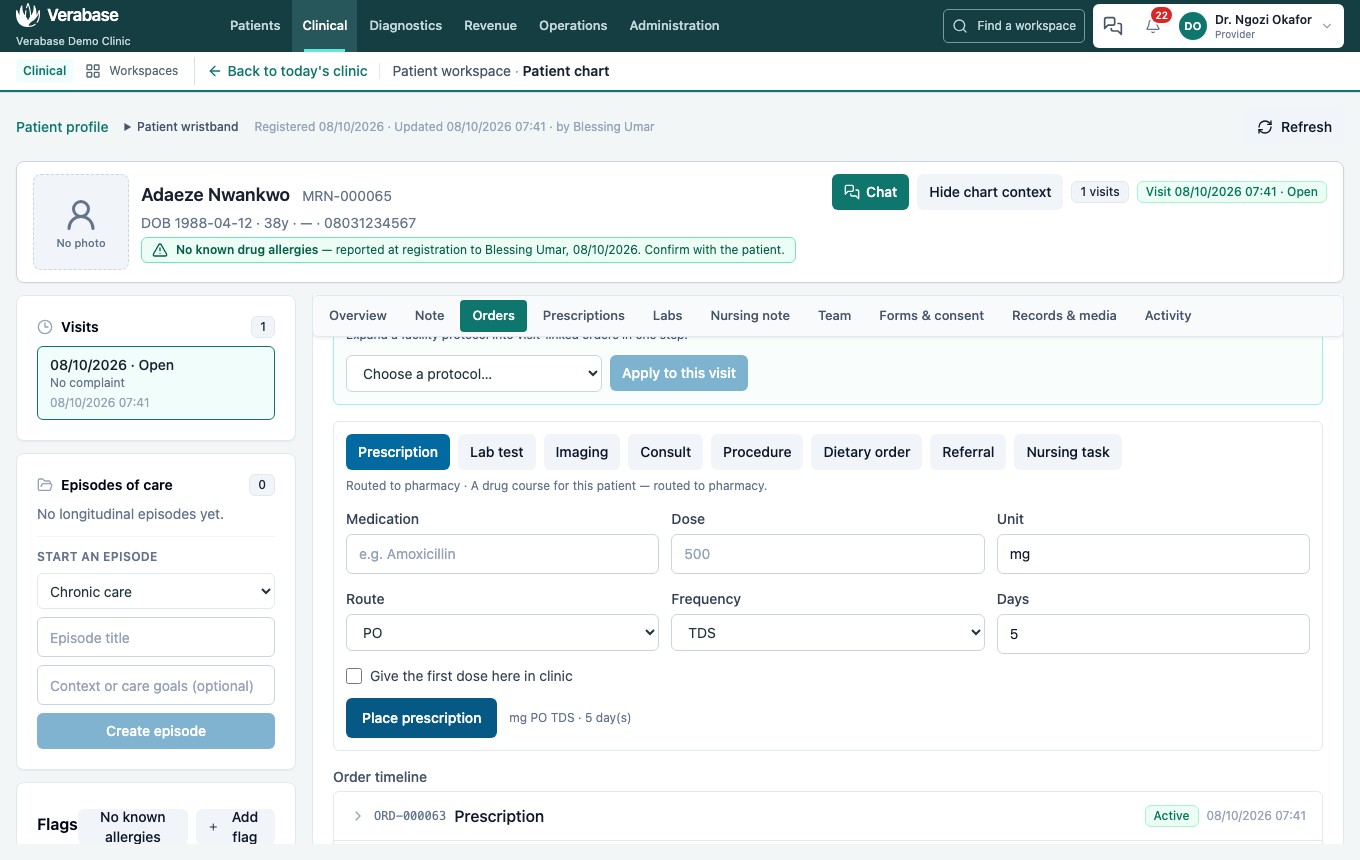The image size is (1360, 860).
Task: Open the Diagnostics menu
Action: click(405, 26)
